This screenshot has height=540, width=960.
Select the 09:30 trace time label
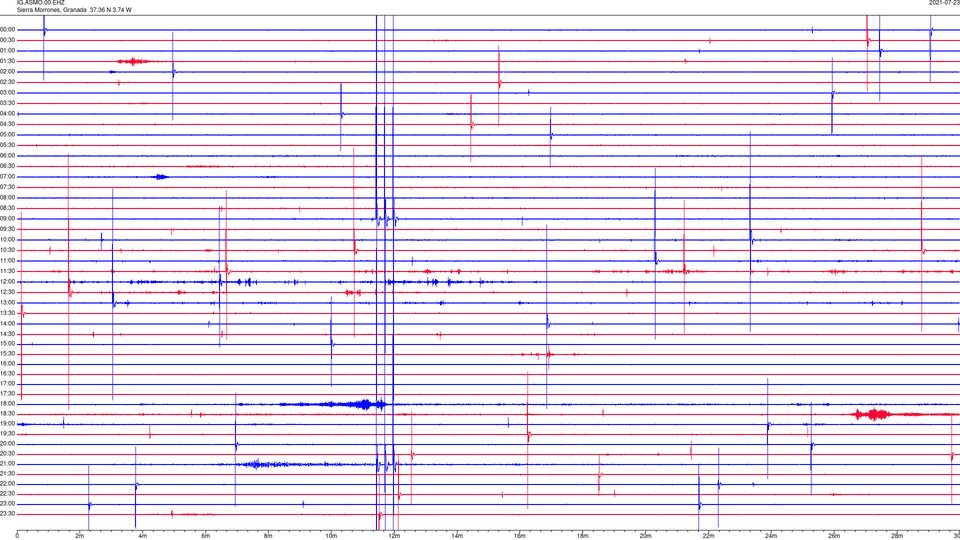[x=8, y=229]
